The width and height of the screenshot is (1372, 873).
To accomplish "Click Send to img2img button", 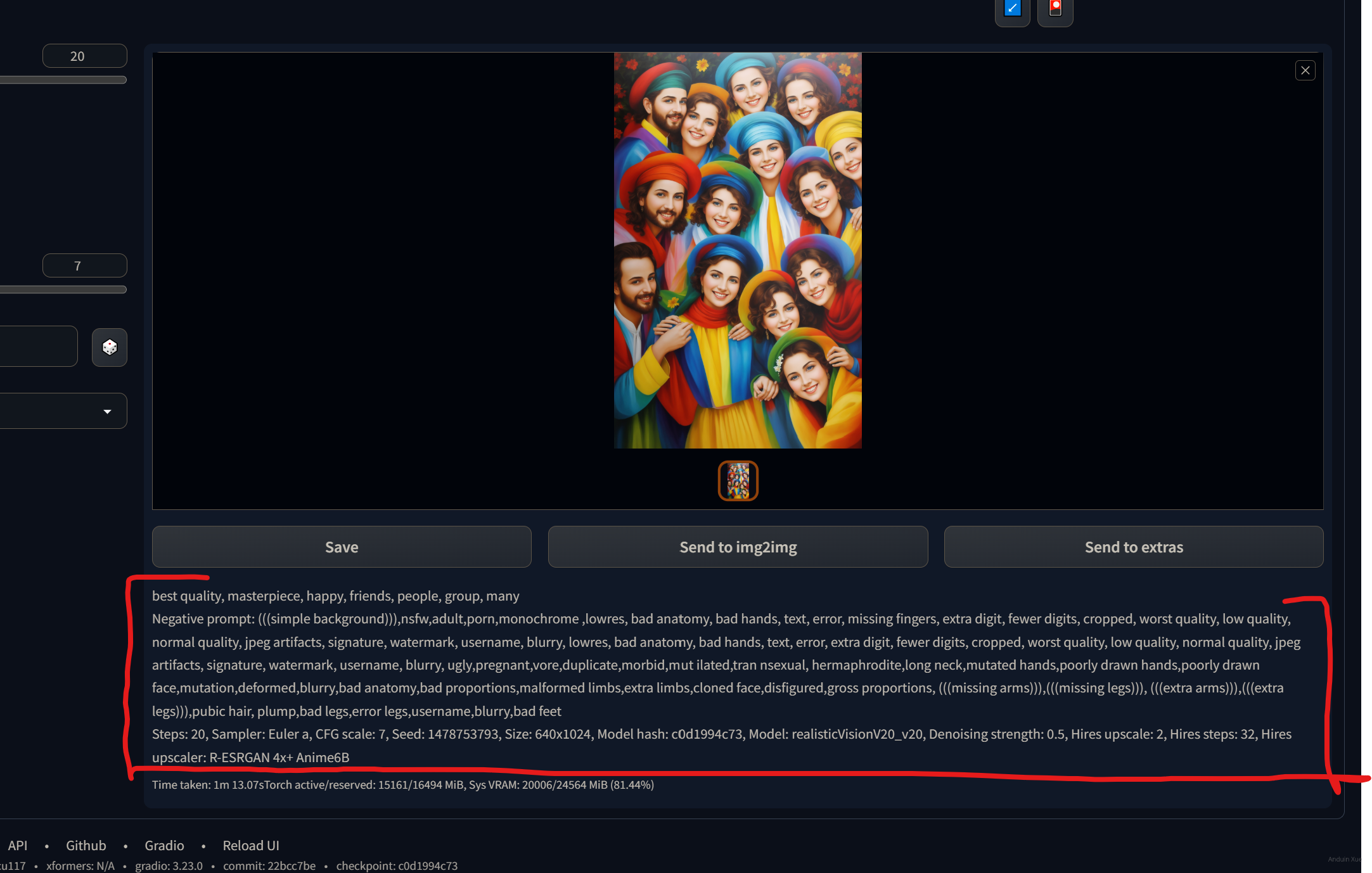I will click(738, 547).
